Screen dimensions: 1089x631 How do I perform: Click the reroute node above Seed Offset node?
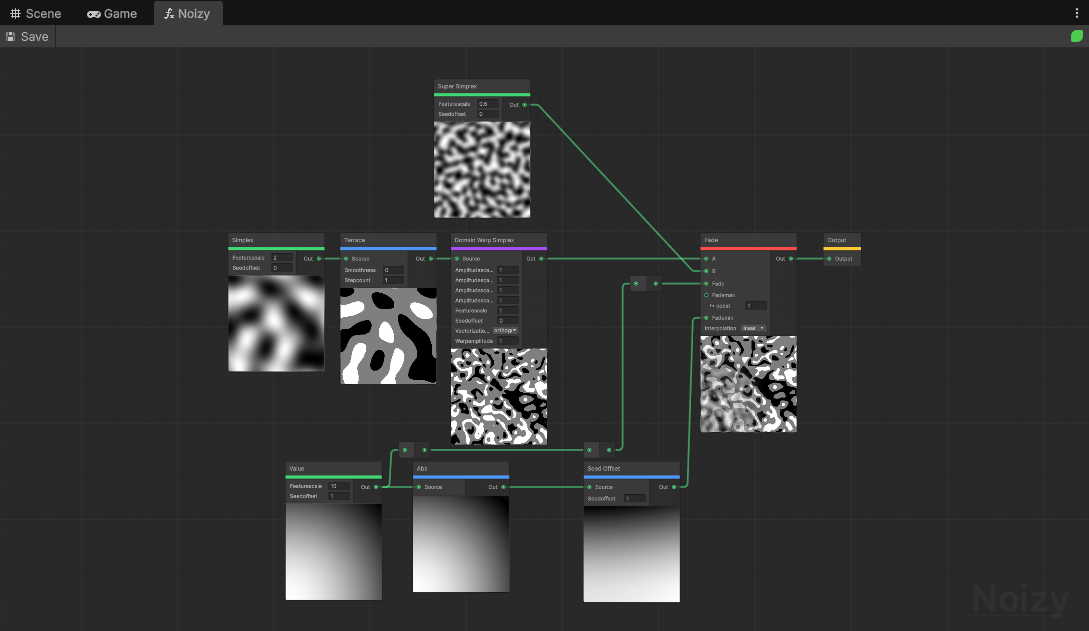click(x=599, y=450)
